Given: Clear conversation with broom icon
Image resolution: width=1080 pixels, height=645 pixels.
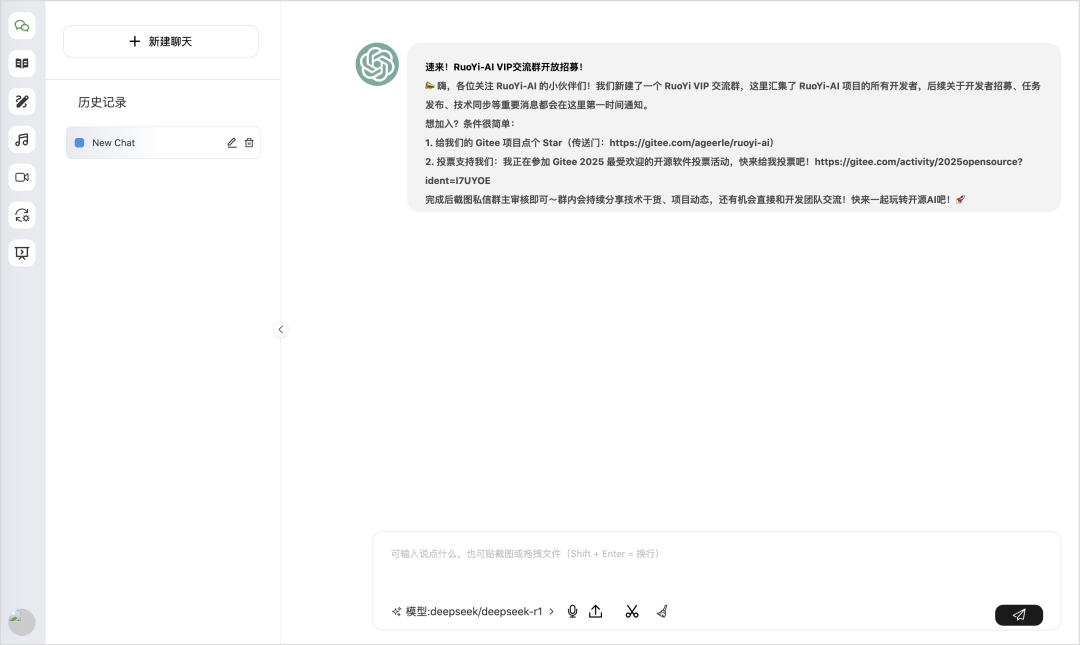Looking at the screenshot, I should coord(662,611).
